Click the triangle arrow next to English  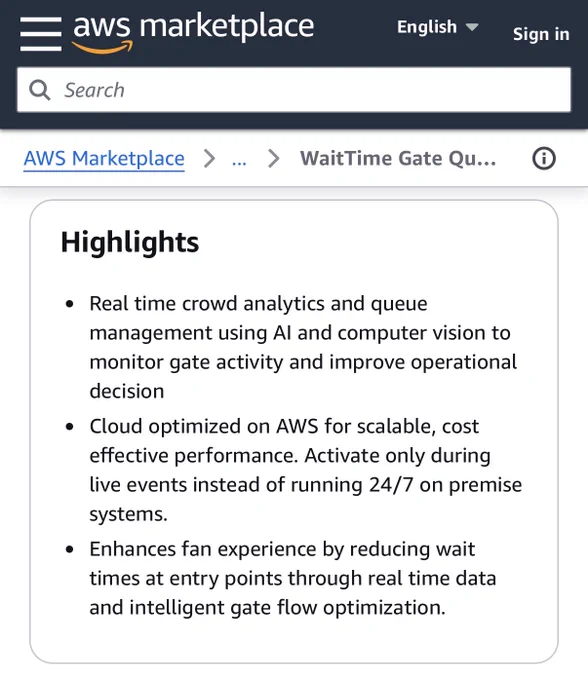(472, 27)
